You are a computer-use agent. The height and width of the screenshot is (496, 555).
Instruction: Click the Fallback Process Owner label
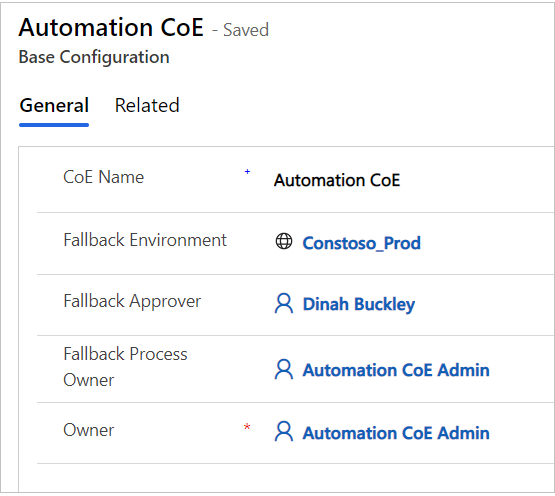[x=125, y=367]
